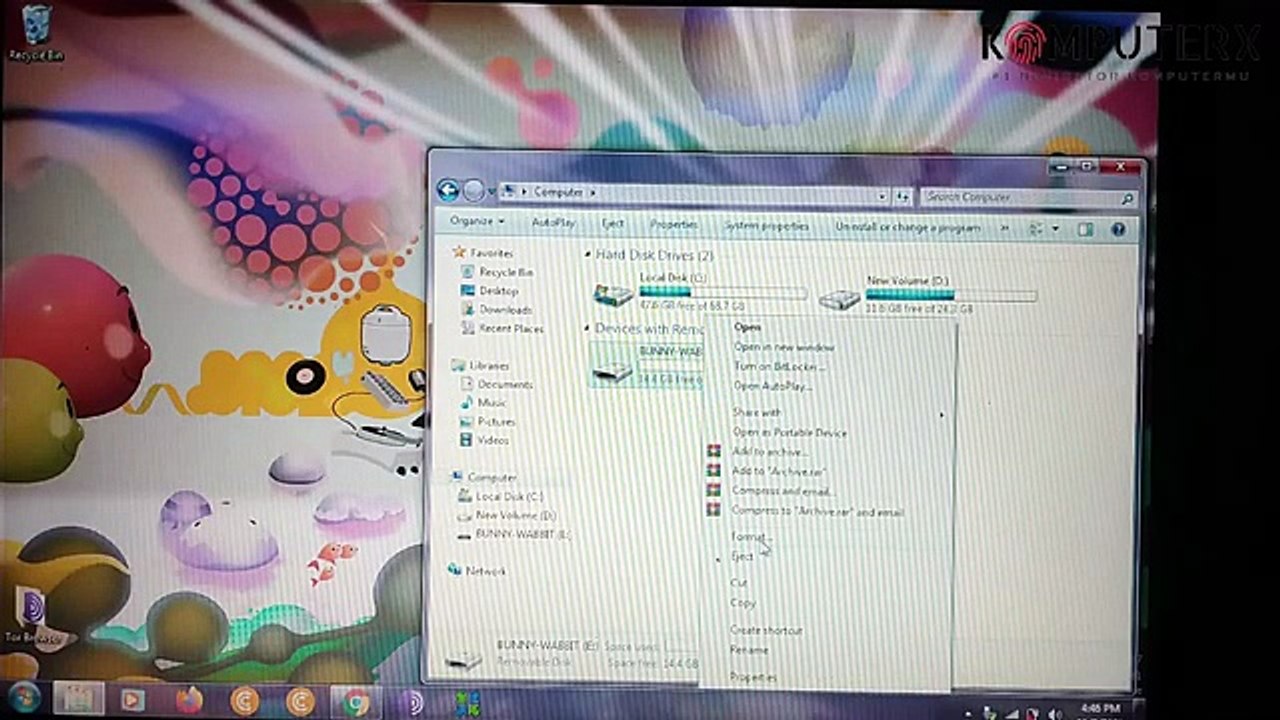The width and height of the screenshot is (1280, 720).
Task: Click the refresh button beside address bar
Action: click(x=903, y=197)
